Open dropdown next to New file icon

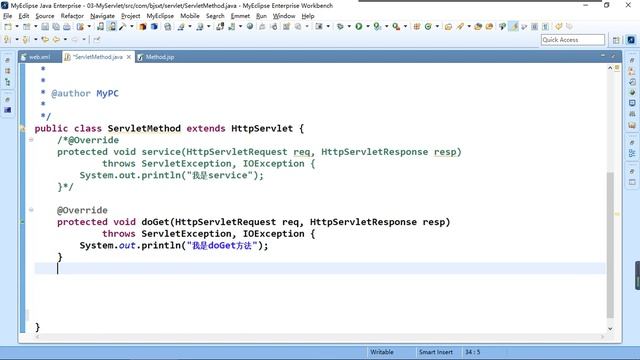pos(17,27)
